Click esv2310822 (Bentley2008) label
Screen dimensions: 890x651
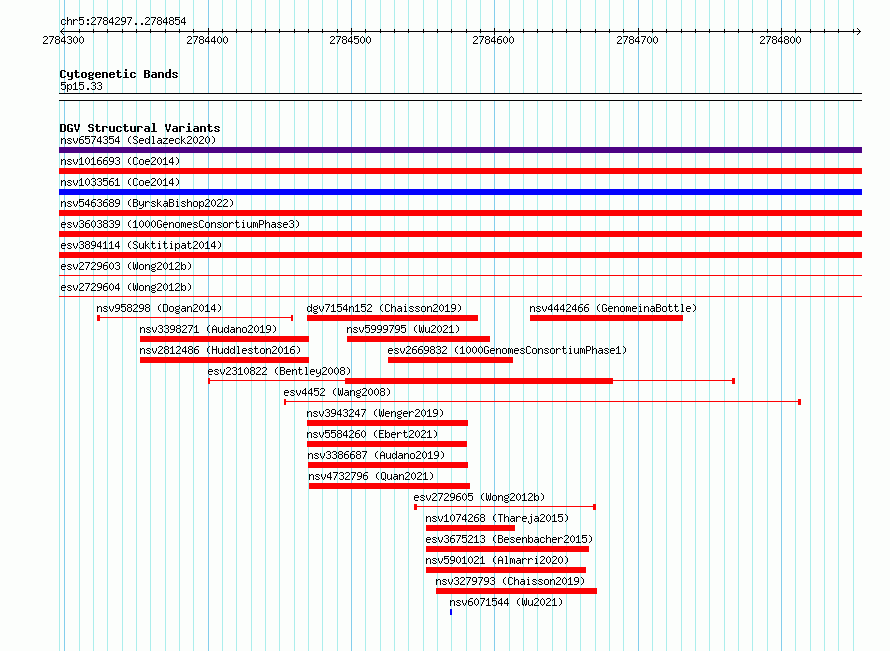pyautogui.click(x=279, y=371)
